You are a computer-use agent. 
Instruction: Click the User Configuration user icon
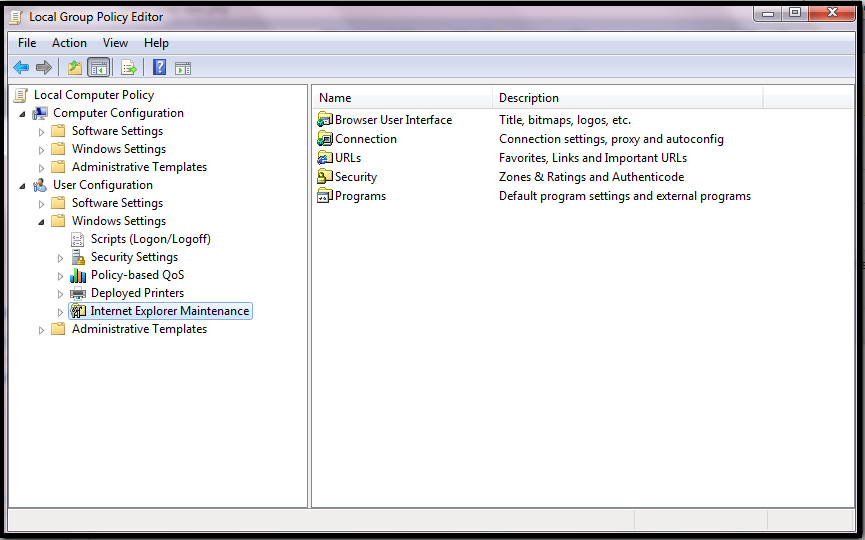40,185
